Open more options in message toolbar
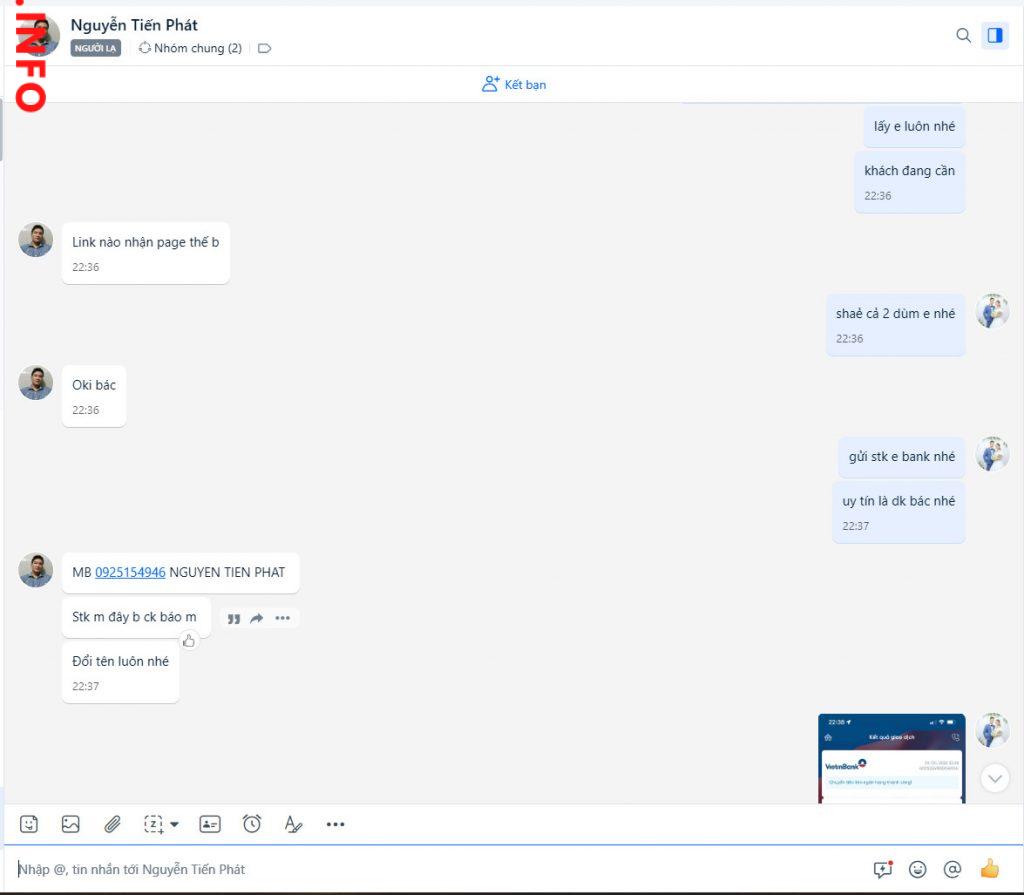Screen dimensions: 1024x895 click(335, 824)
